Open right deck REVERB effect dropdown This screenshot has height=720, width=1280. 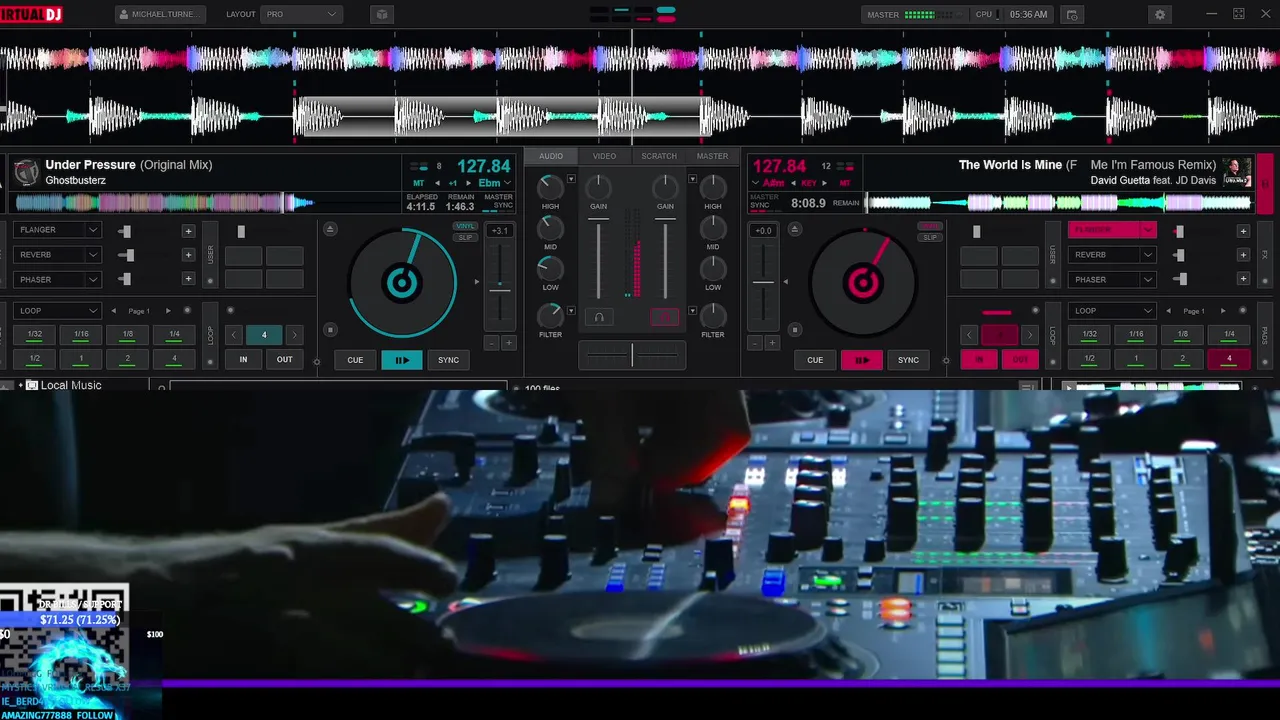[1148, 255]
